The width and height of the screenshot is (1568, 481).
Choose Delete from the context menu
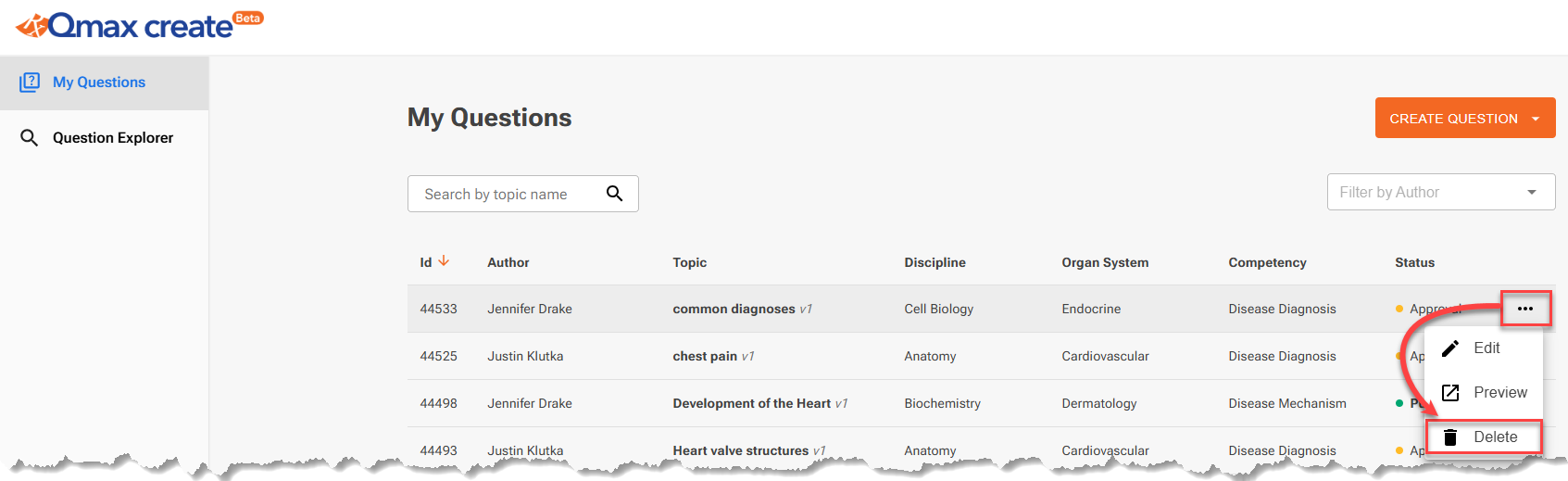tap(1495, 437)
